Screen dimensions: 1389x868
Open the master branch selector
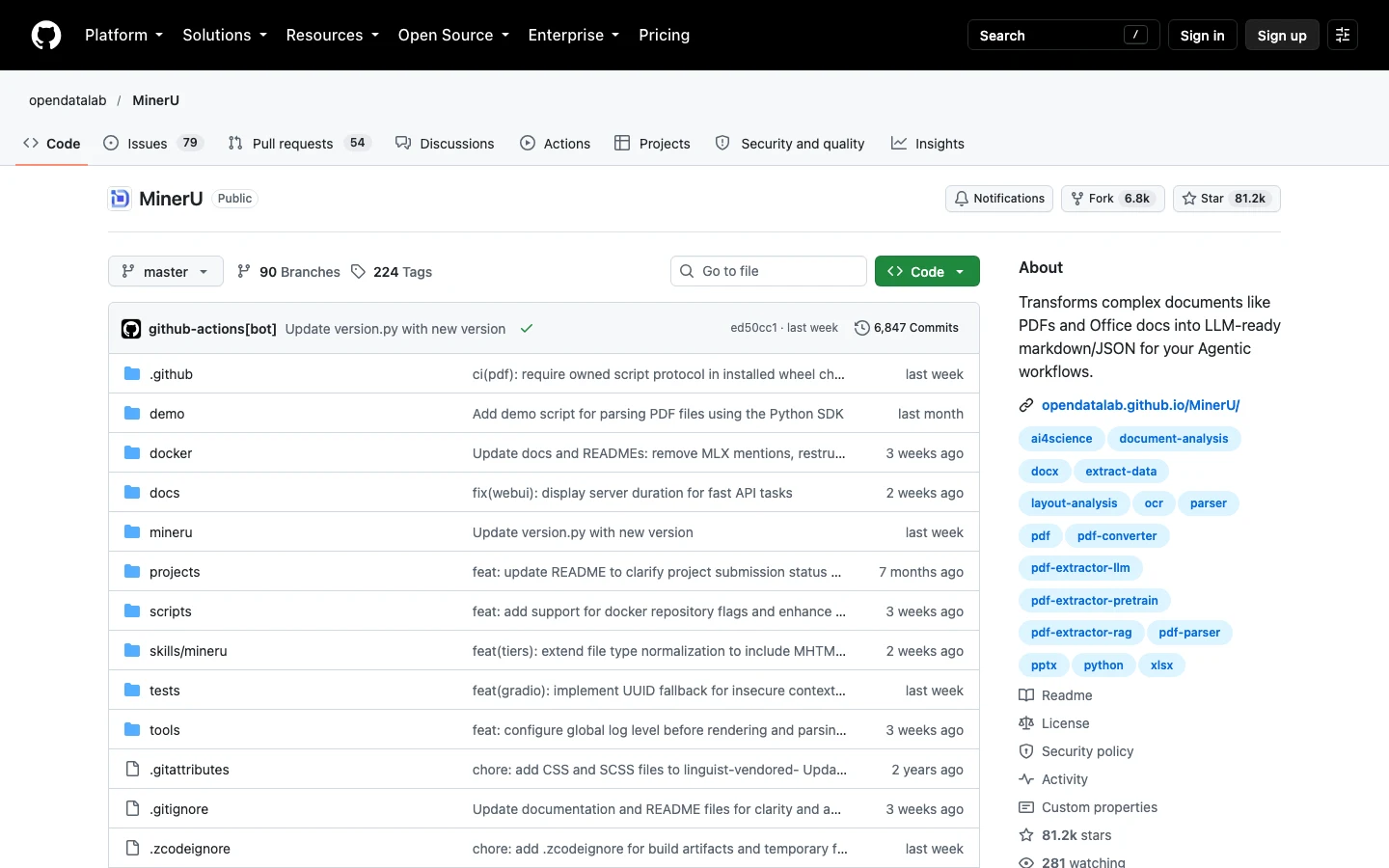click(166, 272)
